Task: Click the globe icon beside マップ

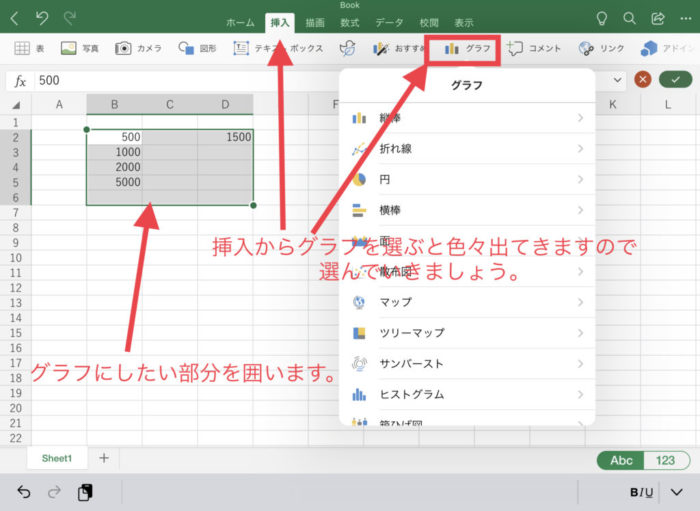Action: point(359,302)
